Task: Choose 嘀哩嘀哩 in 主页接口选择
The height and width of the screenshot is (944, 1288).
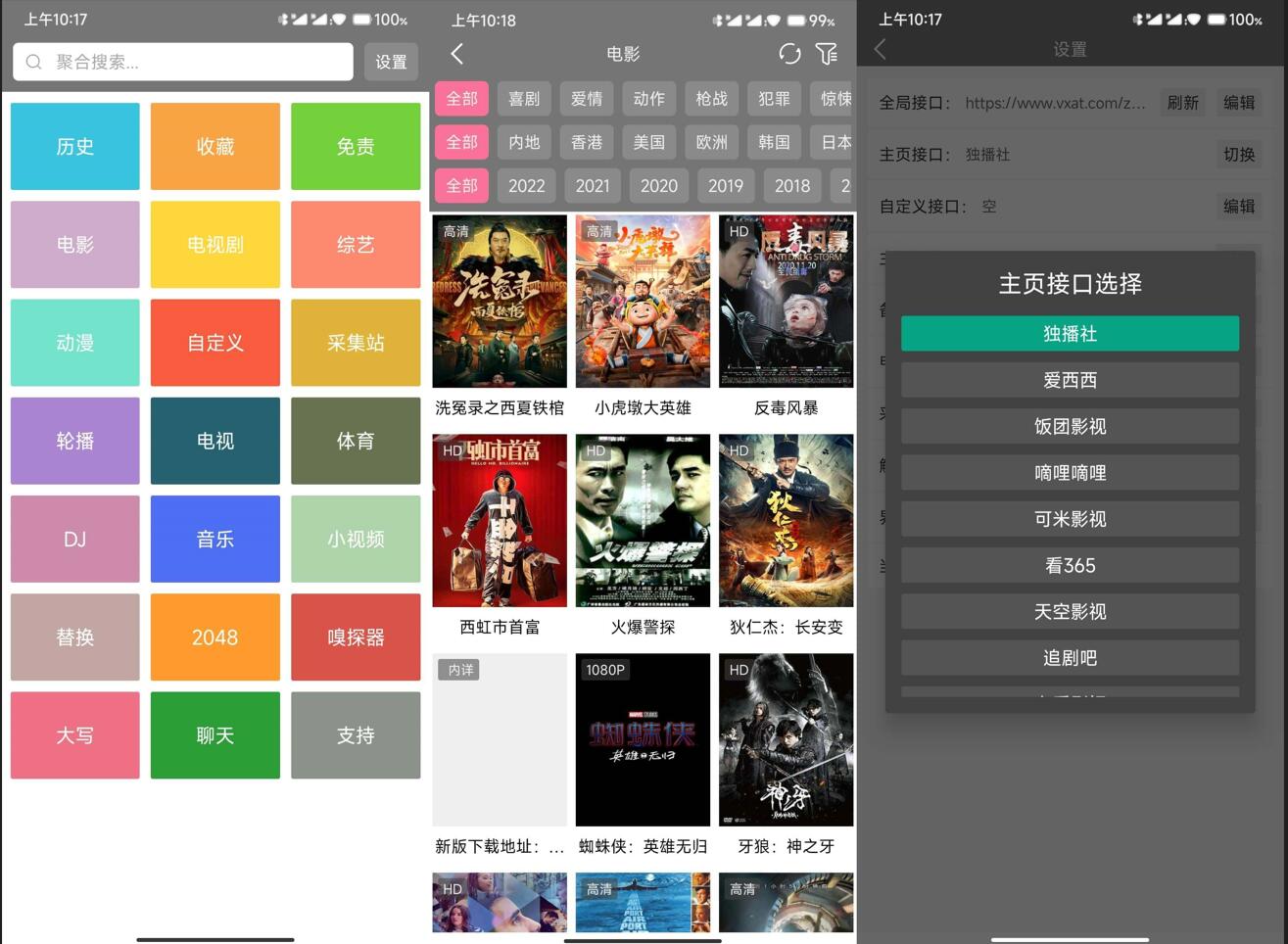Action: [1070, 473]
